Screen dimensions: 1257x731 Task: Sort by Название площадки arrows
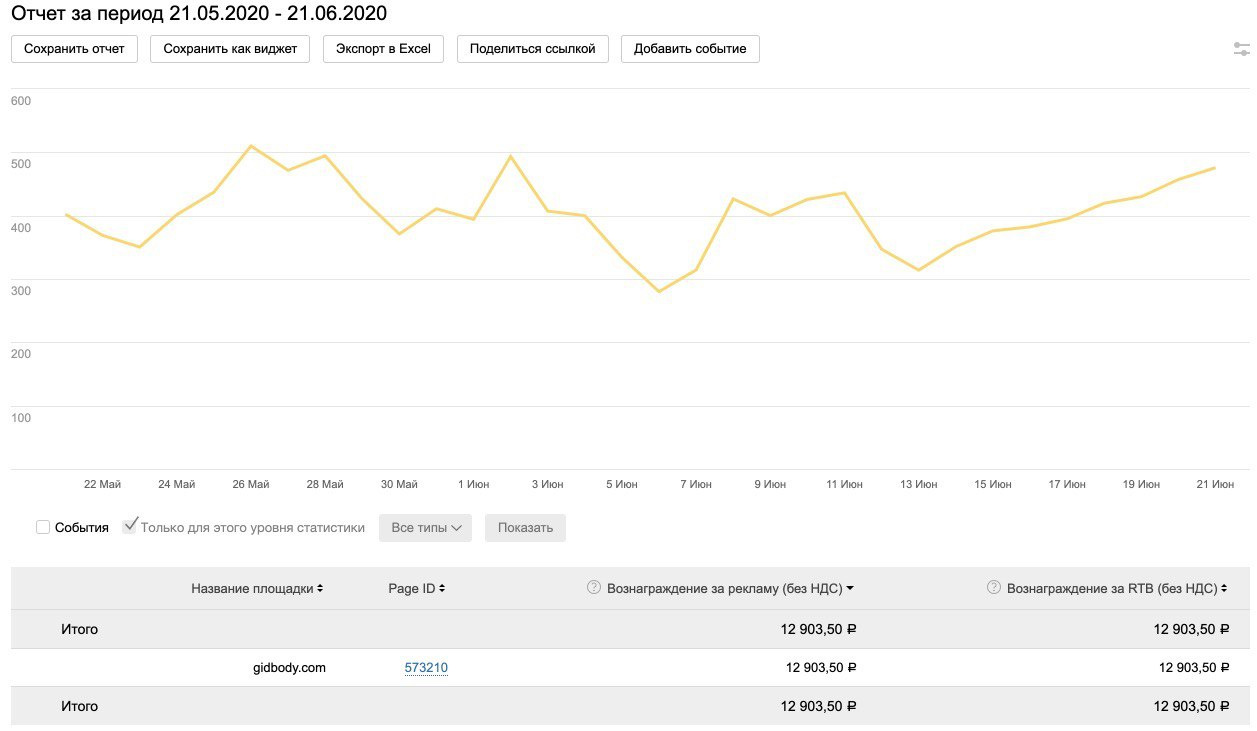[320, 589]
